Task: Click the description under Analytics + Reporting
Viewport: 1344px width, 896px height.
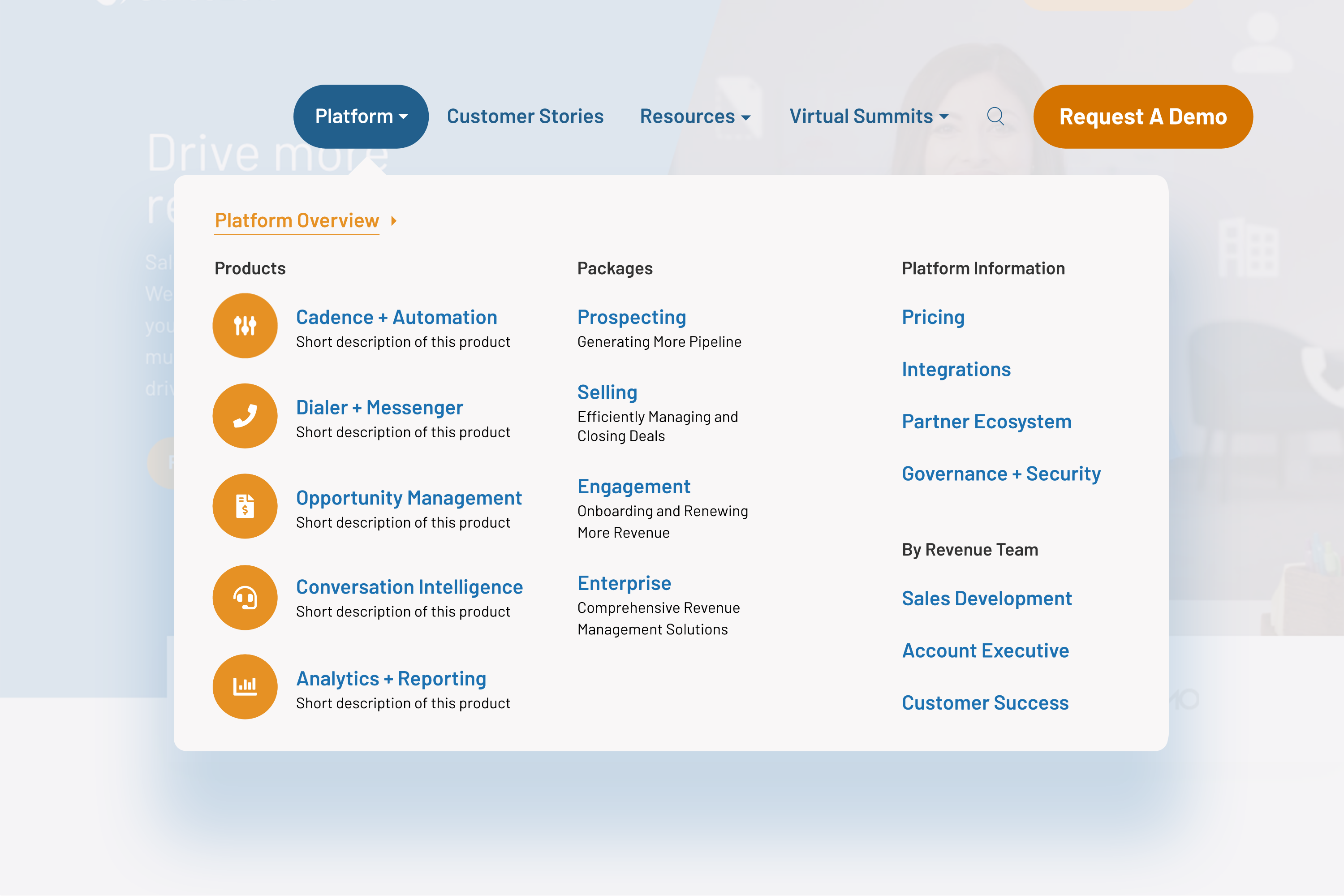Action: pyautogui.click(x=403, y=703)
